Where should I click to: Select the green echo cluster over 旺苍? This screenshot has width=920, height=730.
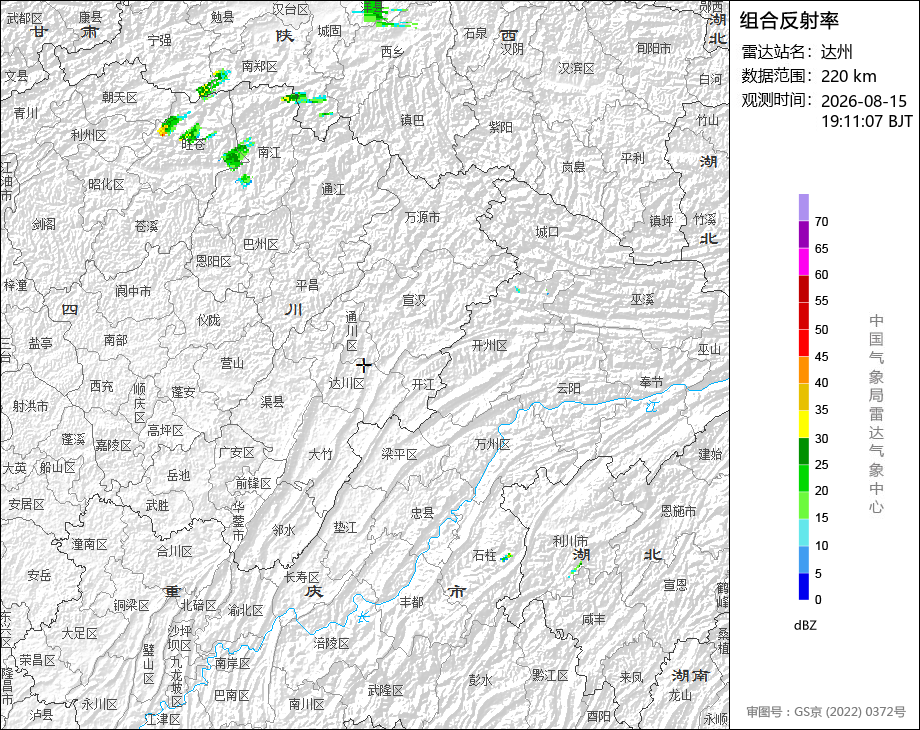click(191, 133)
